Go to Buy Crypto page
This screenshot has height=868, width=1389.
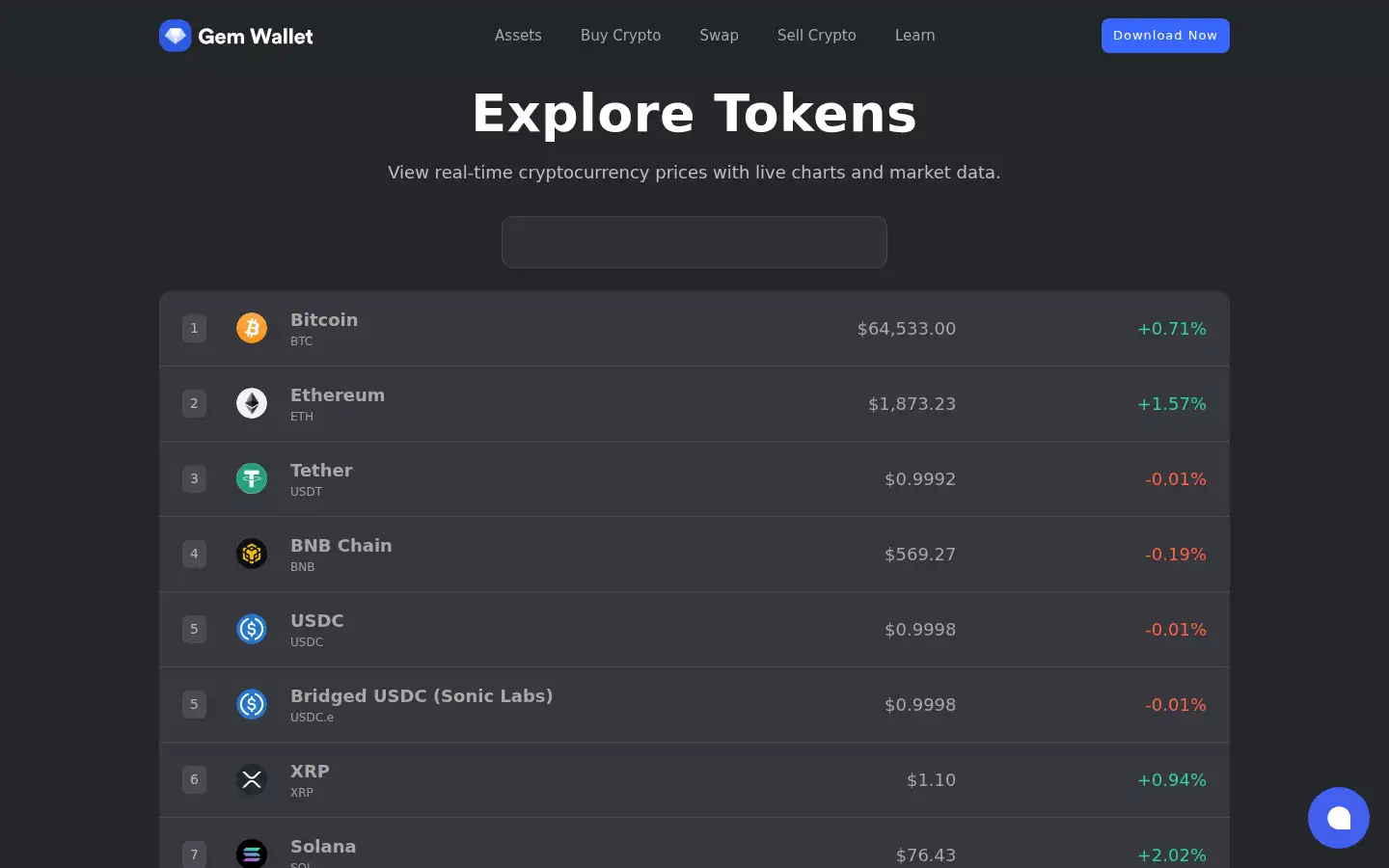click(x=620, y=36)
